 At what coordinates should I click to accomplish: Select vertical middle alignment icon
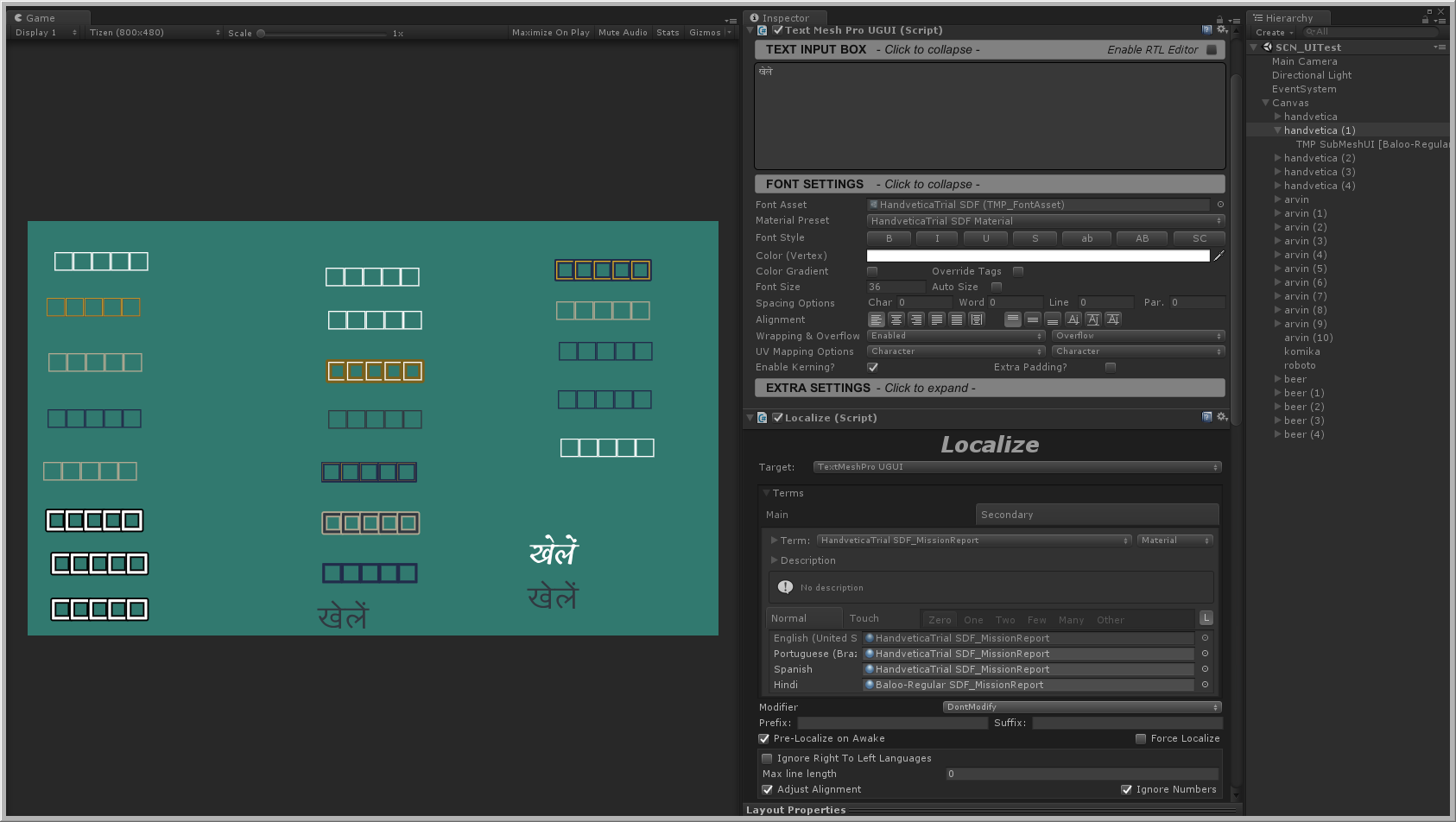[x=1033, y=319]
